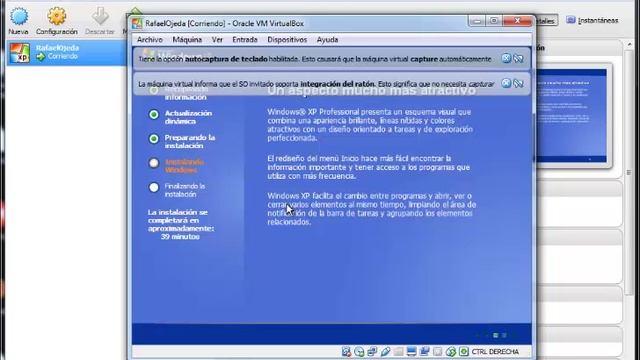The image size is (640, 360).
Task: Open the Ayuda menu
Action: [x=327, y=40]
